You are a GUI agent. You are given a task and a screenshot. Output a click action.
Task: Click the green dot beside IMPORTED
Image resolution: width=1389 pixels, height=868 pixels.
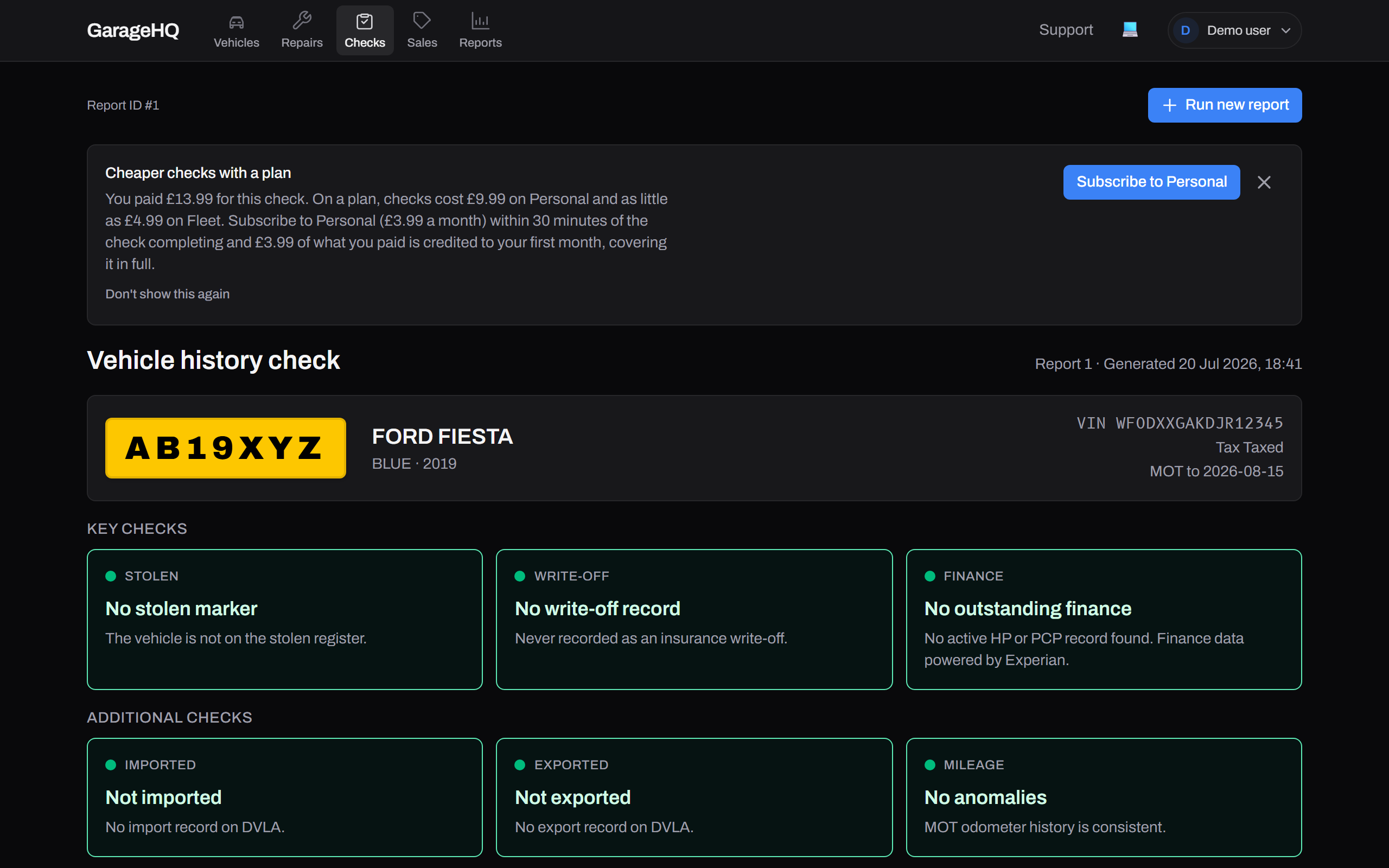(x=111, y=765)
